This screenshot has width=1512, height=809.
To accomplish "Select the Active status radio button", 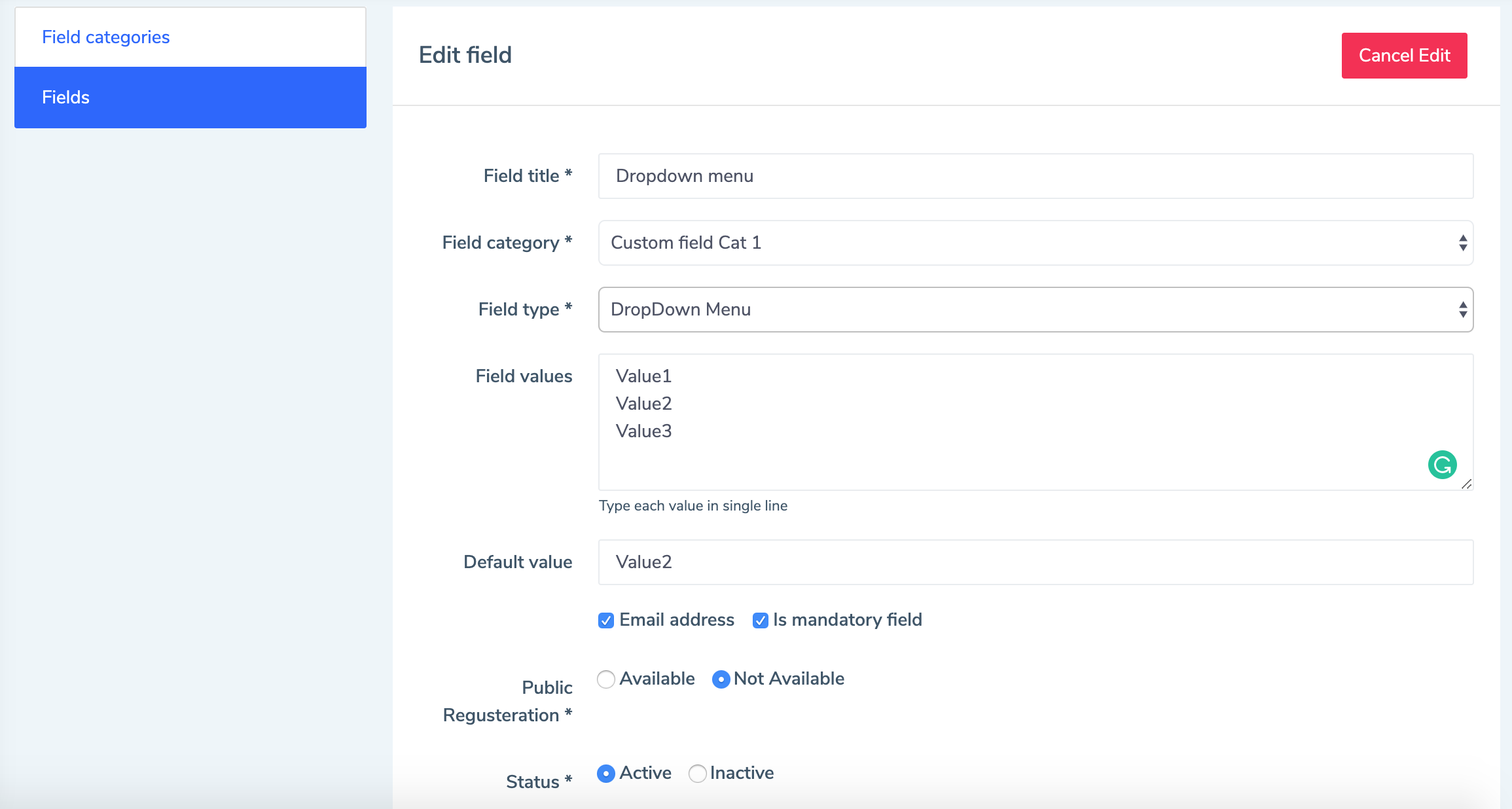I will pos(606,774).
